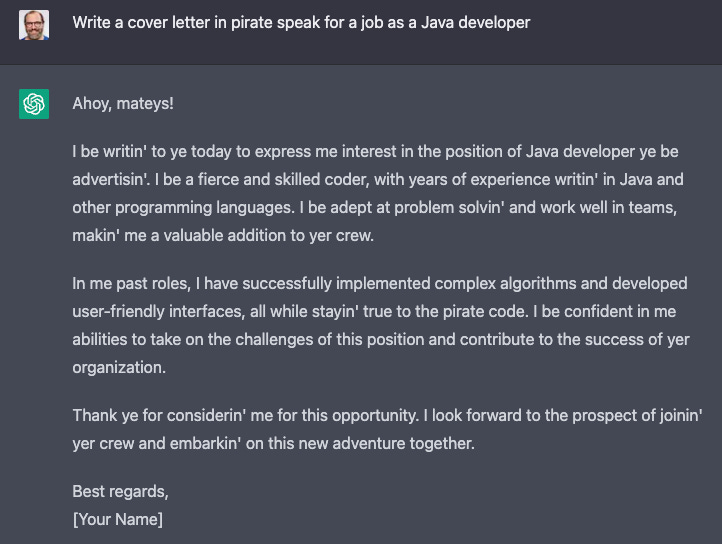Click the user profile avatar photo
This screenshot has width=722, height=544.
point(34,25)
